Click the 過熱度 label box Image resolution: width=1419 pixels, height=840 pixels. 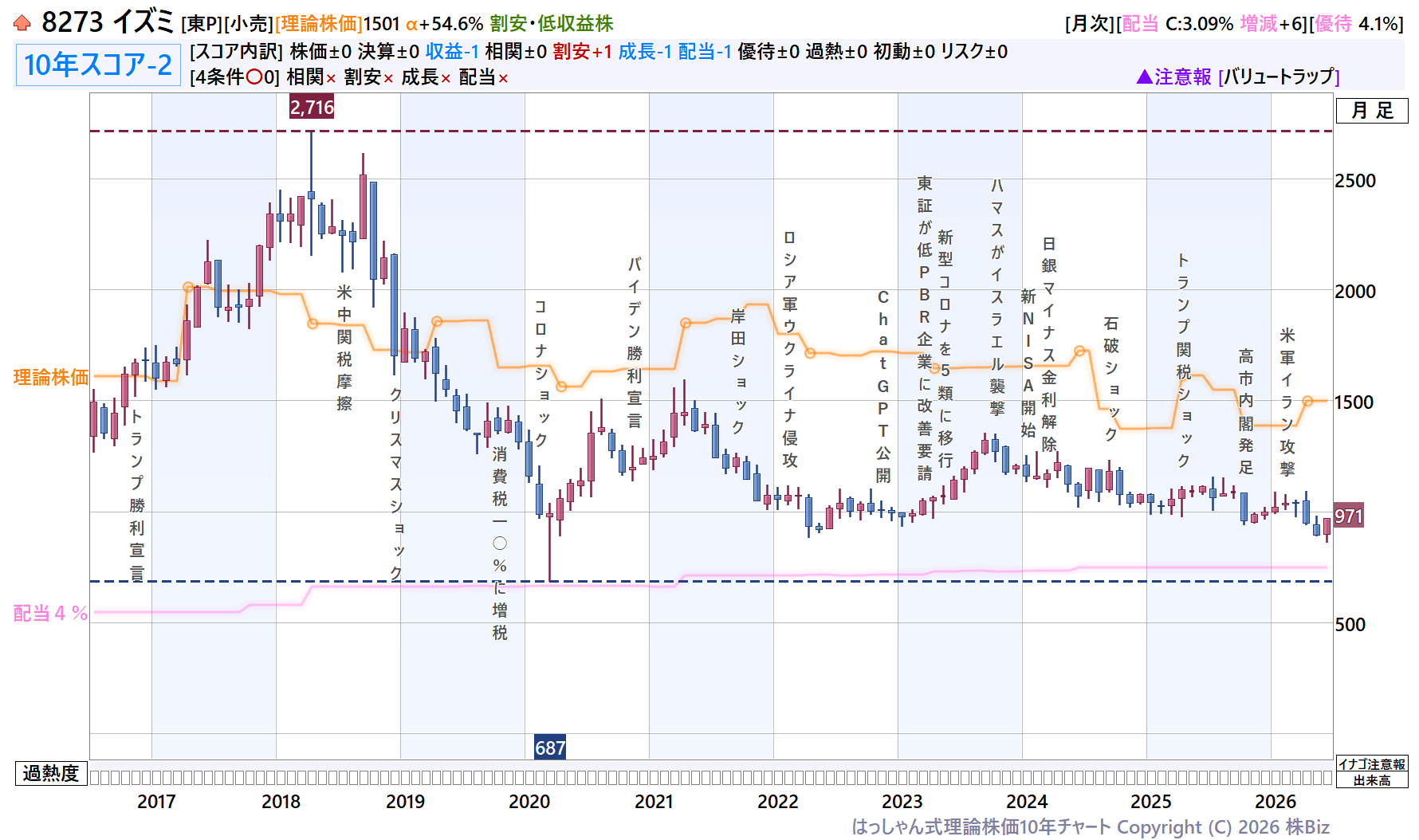(51, 773)
